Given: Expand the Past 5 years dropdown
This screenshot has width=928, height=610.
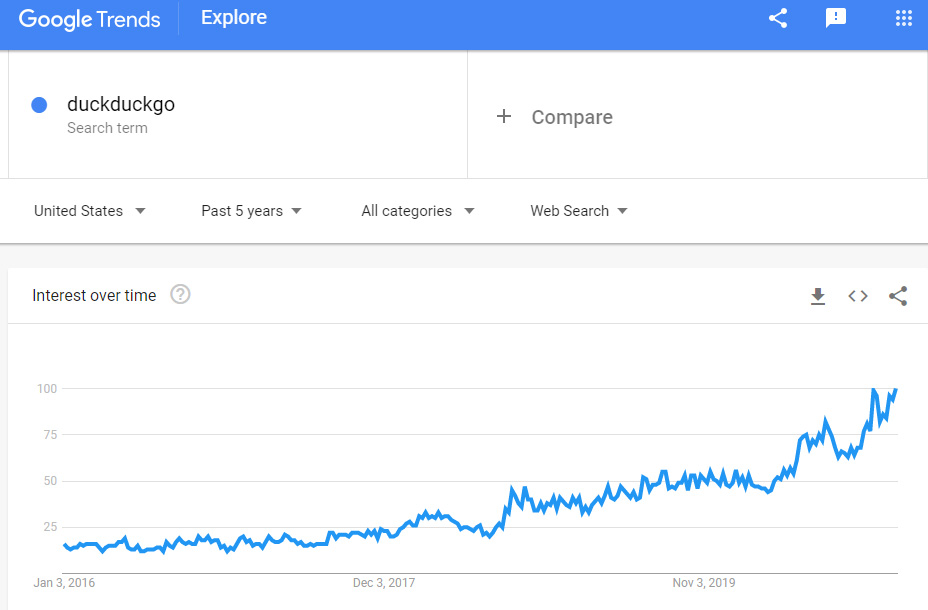Looking at the screenshot, I should coord(251,211).
